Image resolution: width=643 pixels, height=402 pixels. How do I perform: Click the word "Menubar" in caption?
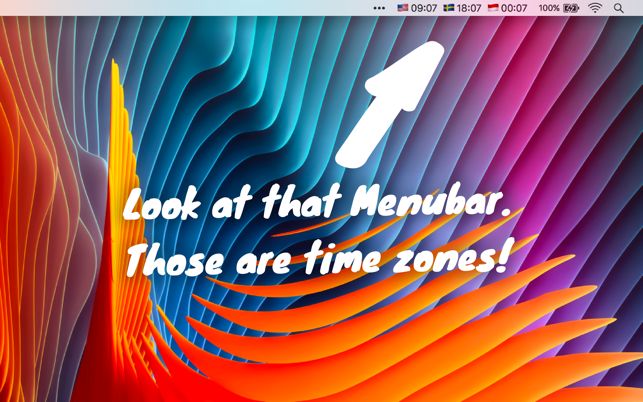point(425,202)
